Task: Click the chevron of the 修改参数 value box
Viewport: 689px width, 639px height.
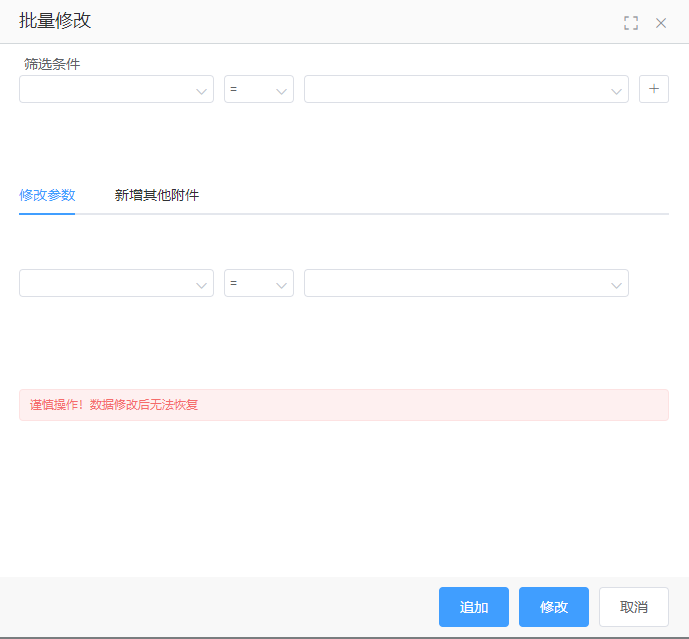Action: pyautogui.click(x=616, y=284)
